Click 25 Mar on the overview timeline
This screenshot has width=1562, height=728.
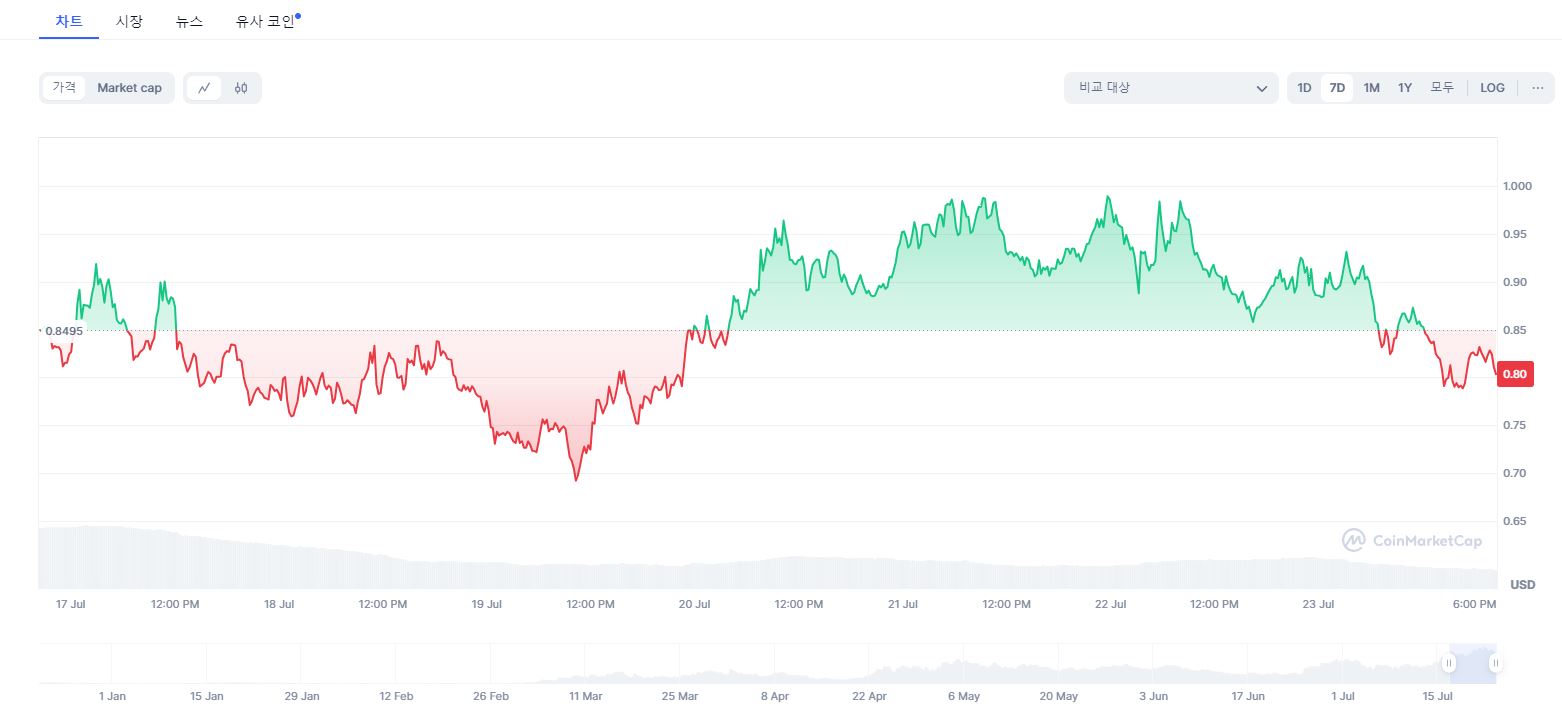click(680, 696)
